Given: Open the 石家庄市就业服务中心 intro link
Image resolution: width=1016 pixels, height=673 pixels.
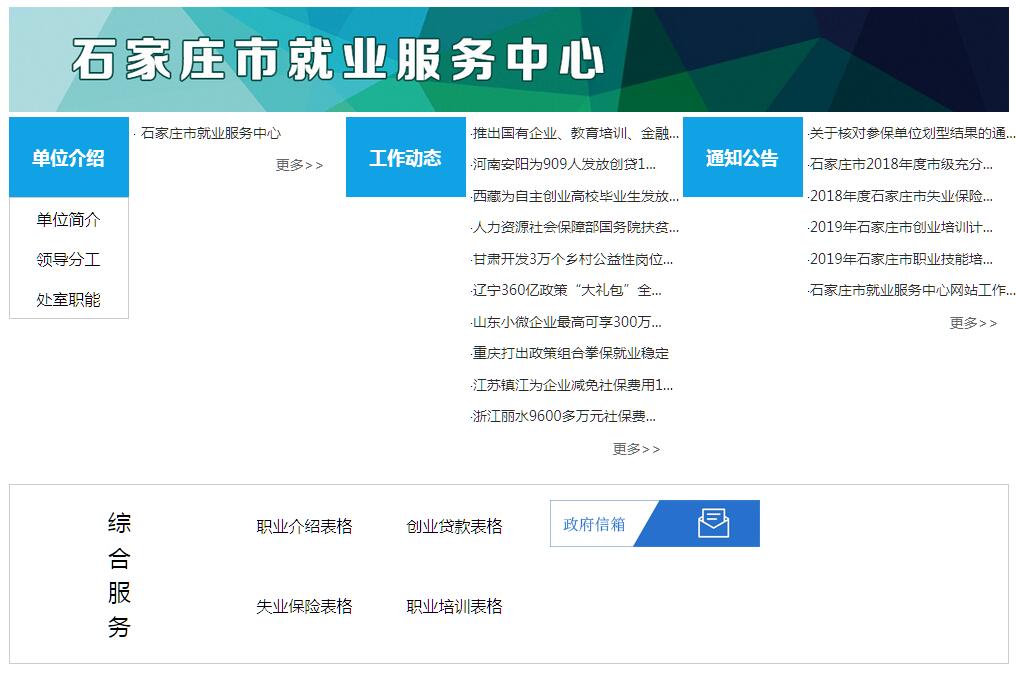Looking at the screenshot, I should [211, 133].
